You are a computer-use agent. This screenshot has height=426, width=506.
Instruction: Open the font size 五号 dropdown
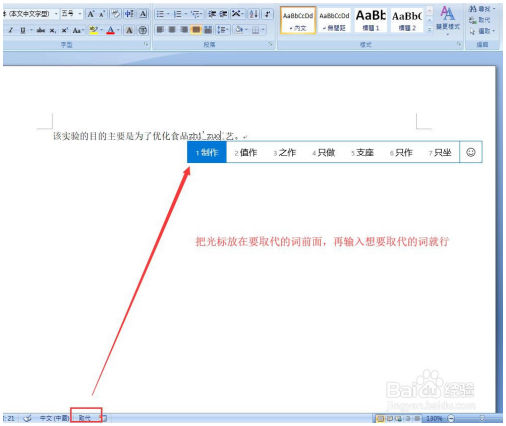pyautogui.click(x=80, y=14)
